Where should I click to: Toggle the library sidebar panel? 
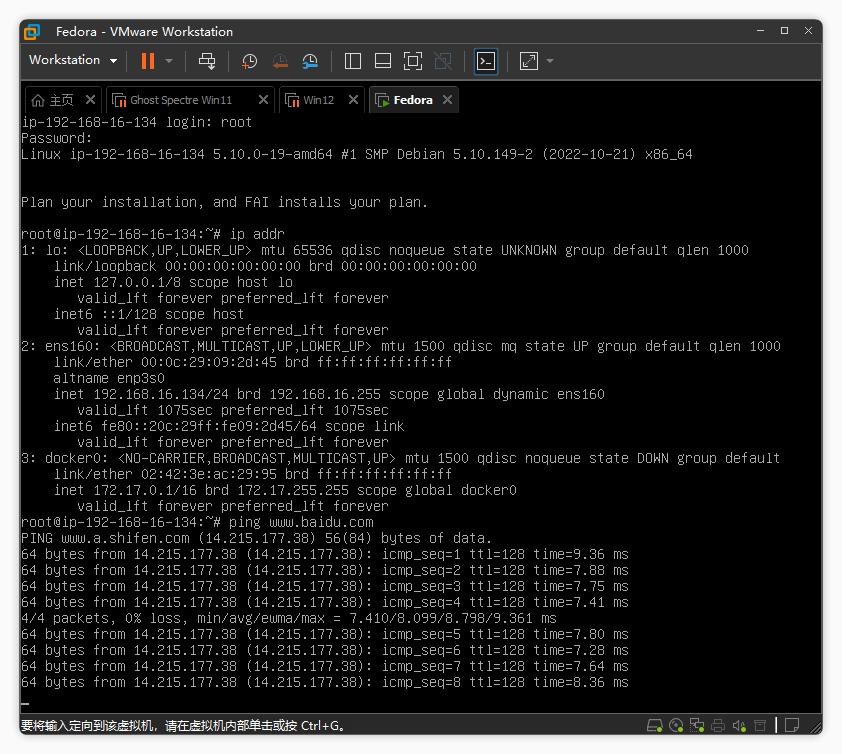tap(352, 61)
